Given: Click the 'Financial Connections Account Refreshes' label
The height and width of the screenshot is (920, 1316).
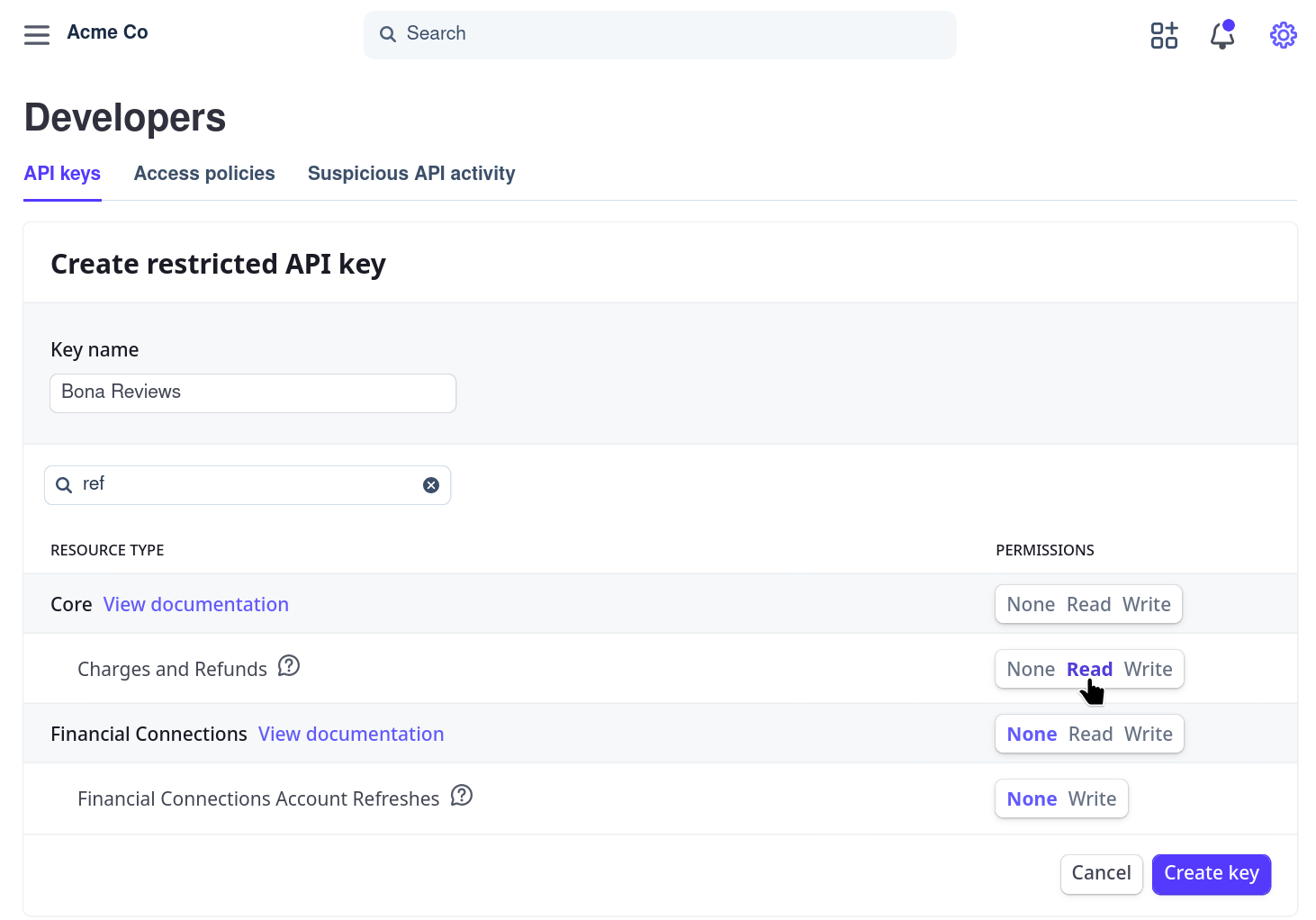Looking at the screenshot, I should pos(258,798).
